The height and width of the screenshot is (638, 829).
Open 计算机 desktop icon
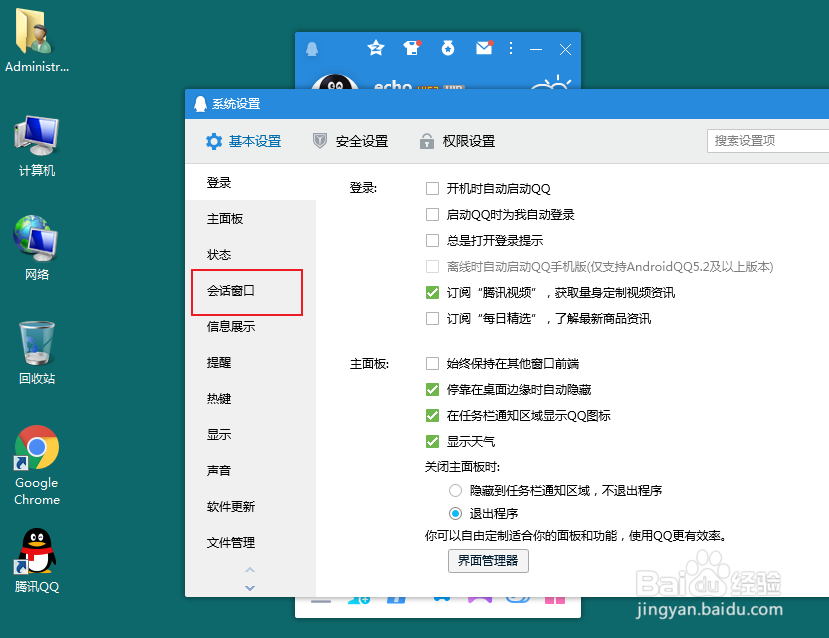[36, 146]
